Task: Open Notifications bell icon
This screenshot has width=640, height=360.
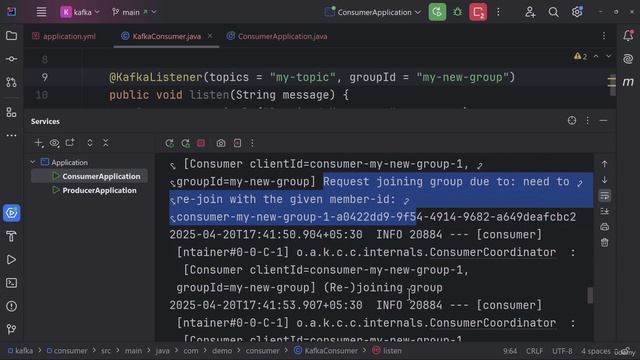Action: tap(628, 36)
